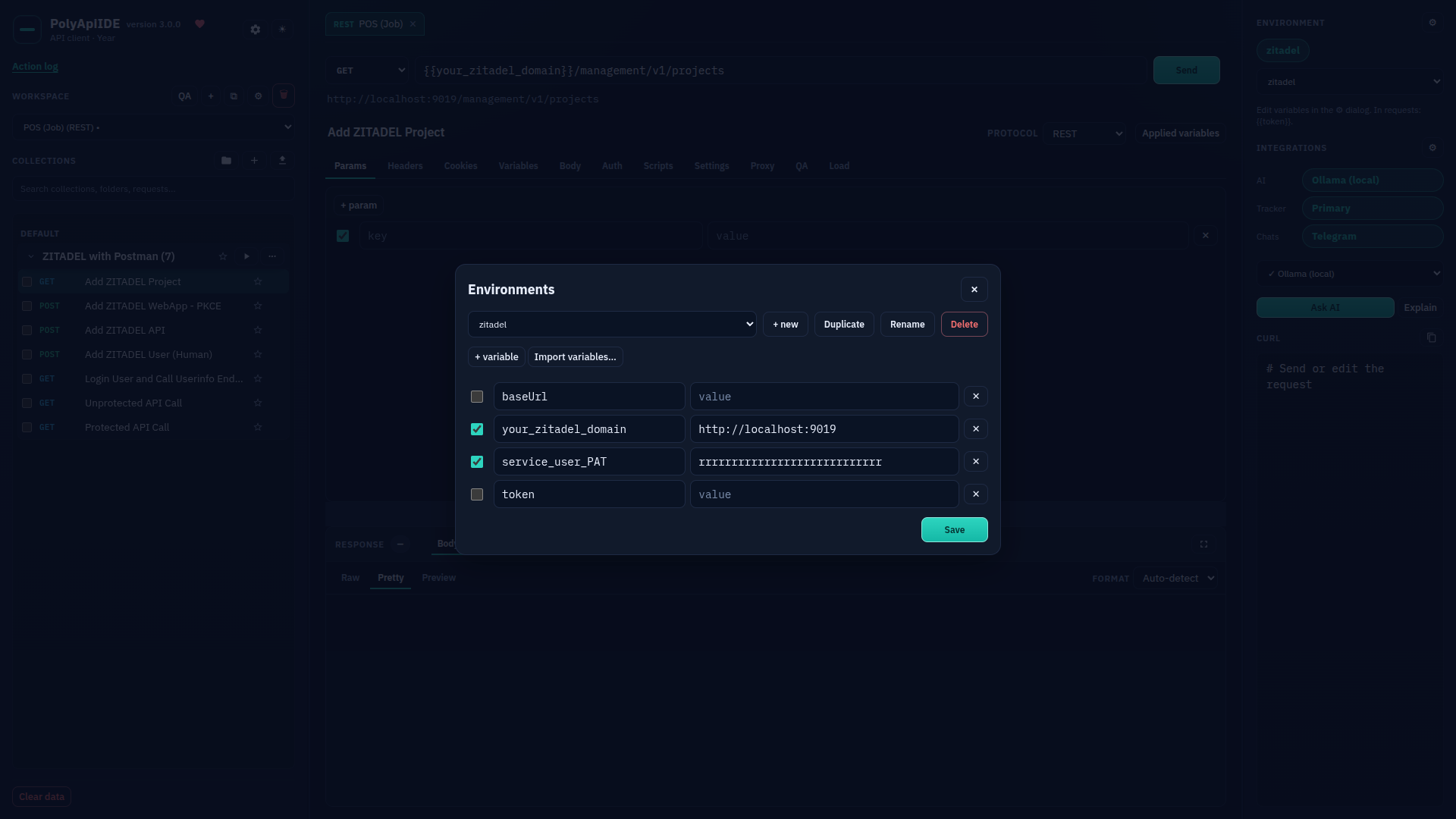
Task: Import collection via upload icon
Action: point(282,161)
